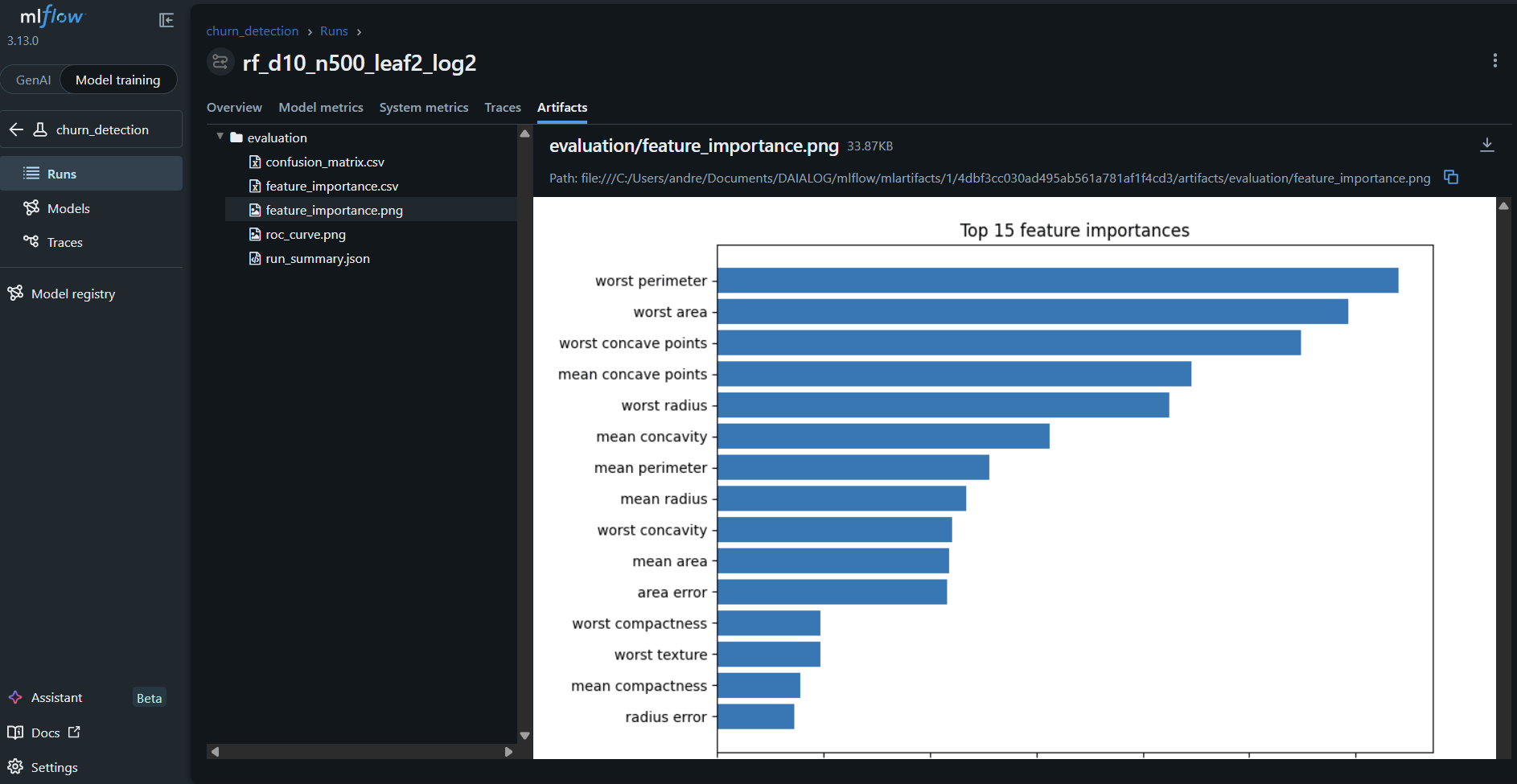Open Settings with the gear icon
Image resolution: width=1517 pixels, height=784 pixels.
[x=15, y=766]
